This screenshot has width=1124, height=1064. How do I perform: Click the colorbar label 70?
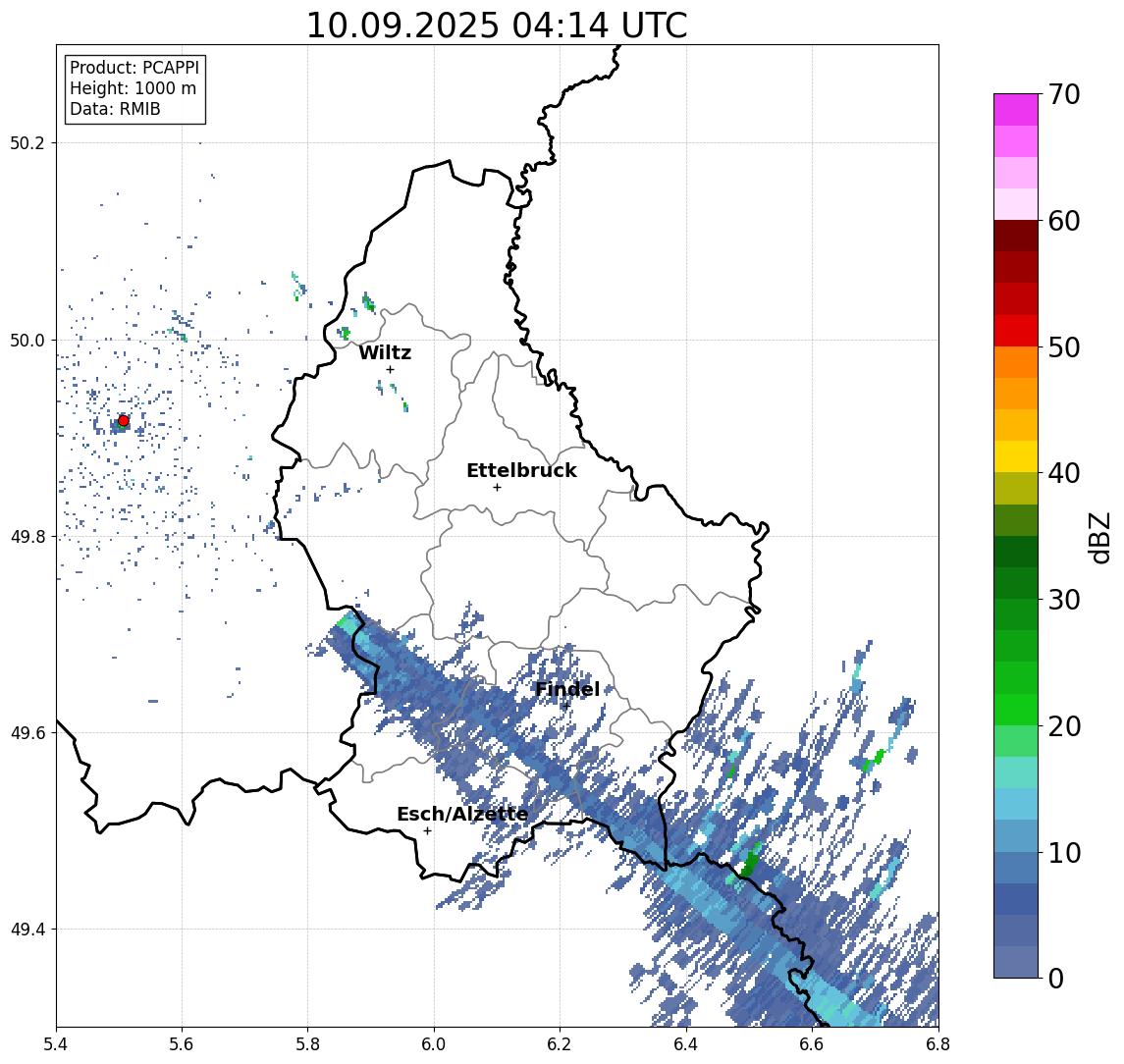(x=1064, y=94)
